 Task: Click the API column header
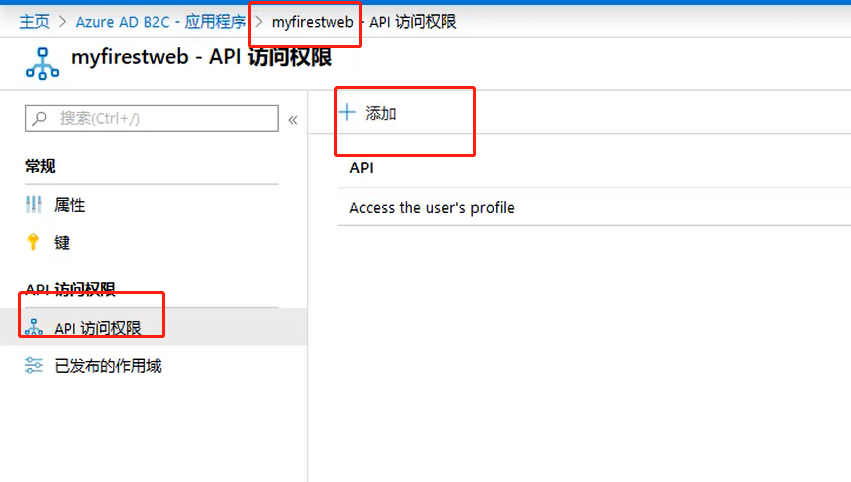coord(361,168)
